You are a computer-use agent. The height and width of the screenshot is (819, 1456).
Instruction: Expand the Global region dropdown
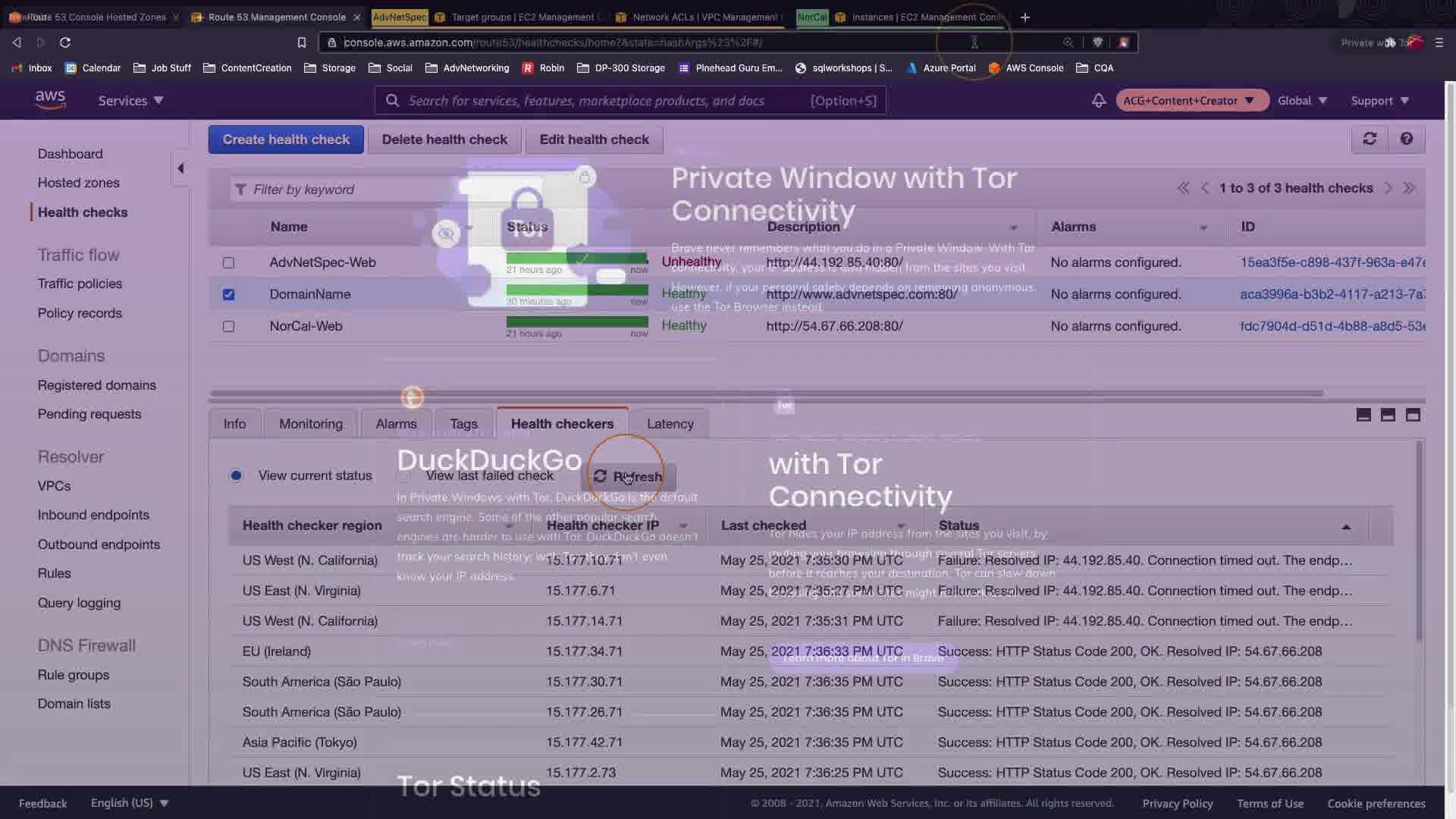1302,101
